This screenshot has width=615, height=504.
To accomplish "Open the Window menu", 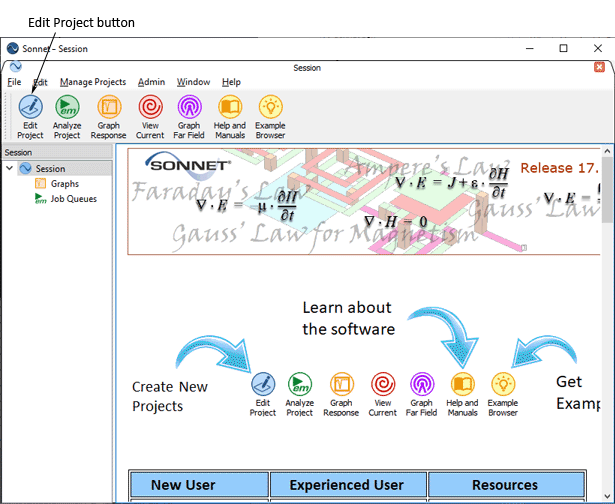I will tap(193, 82).
